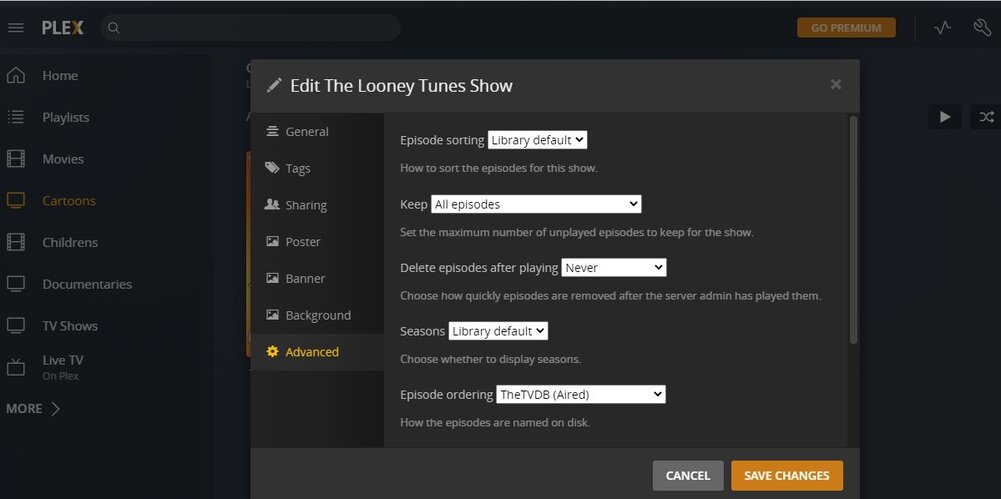Click the Advanced tab gear icon
Viewport: 1001px width, 499px height.
[273, 352]
